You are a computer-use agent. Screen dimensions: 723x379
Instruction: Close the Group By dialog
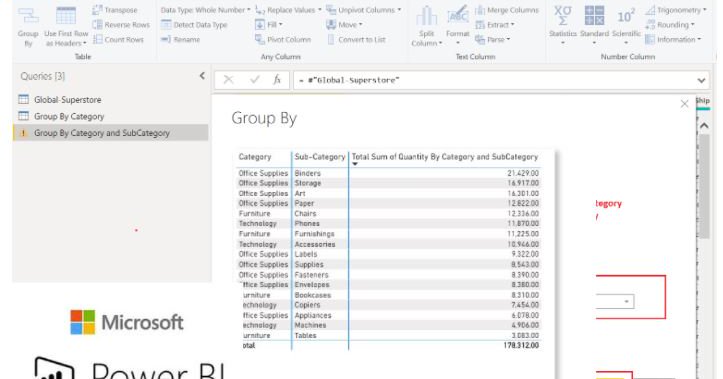[x=684, y=104]
